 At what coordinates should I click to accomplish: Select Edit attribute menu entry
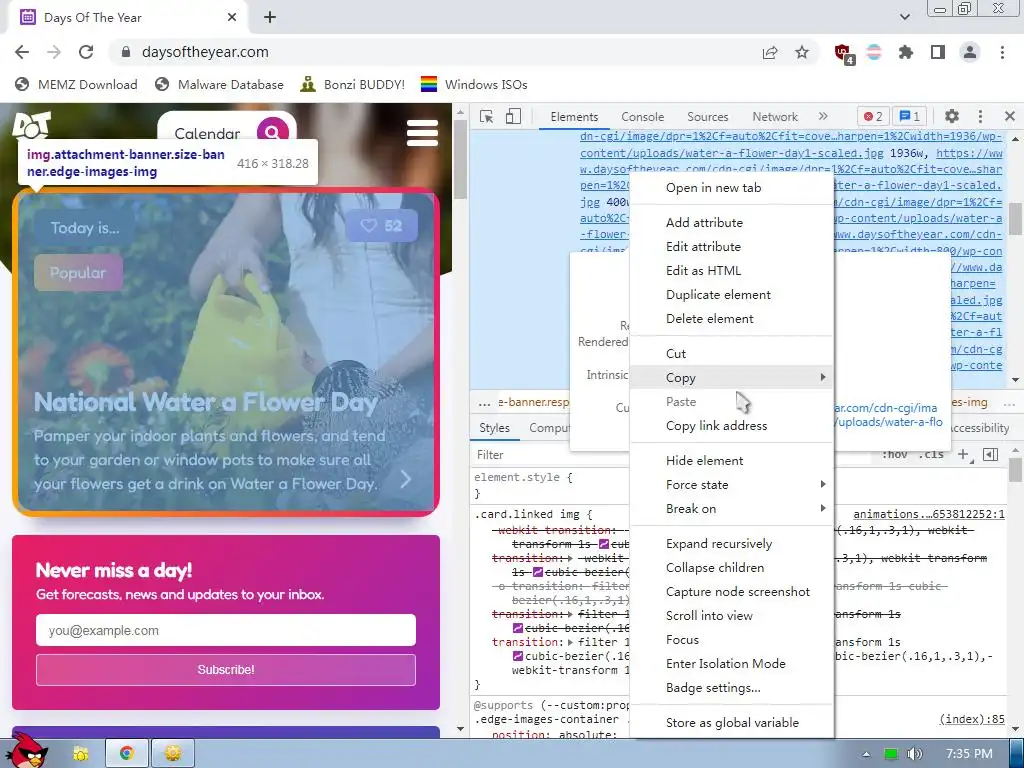[x=732, y=247]
